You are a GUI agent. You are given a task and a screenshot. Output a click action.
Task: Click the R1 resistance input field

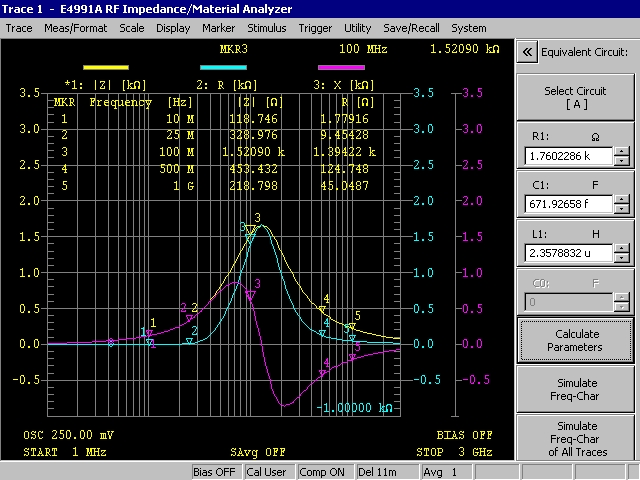(x=567, y=157)
